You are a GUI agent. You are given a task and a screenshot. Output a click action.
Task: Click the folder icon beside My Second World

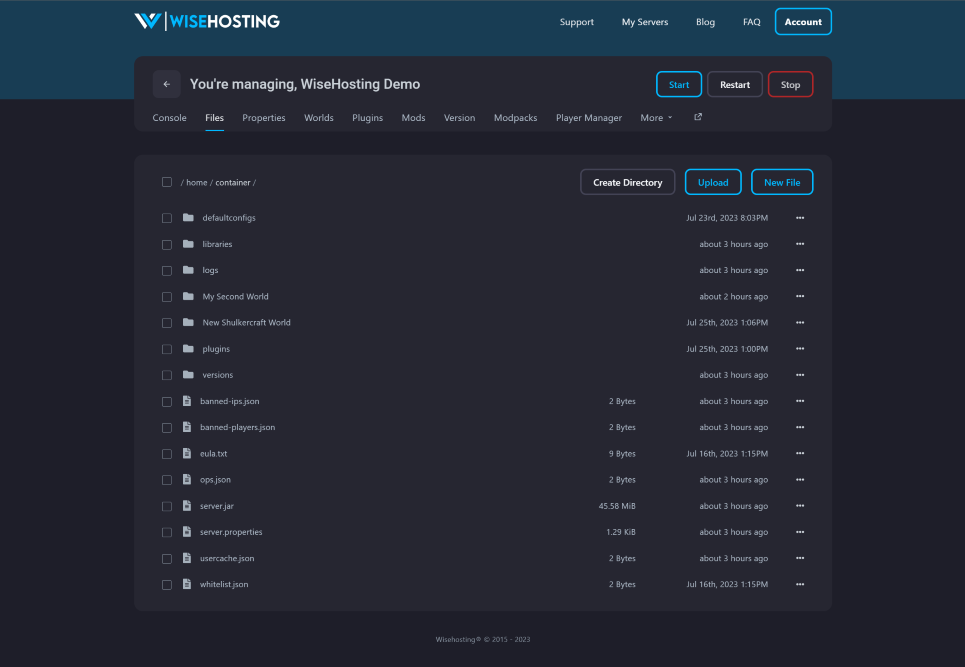coord(188,296)
